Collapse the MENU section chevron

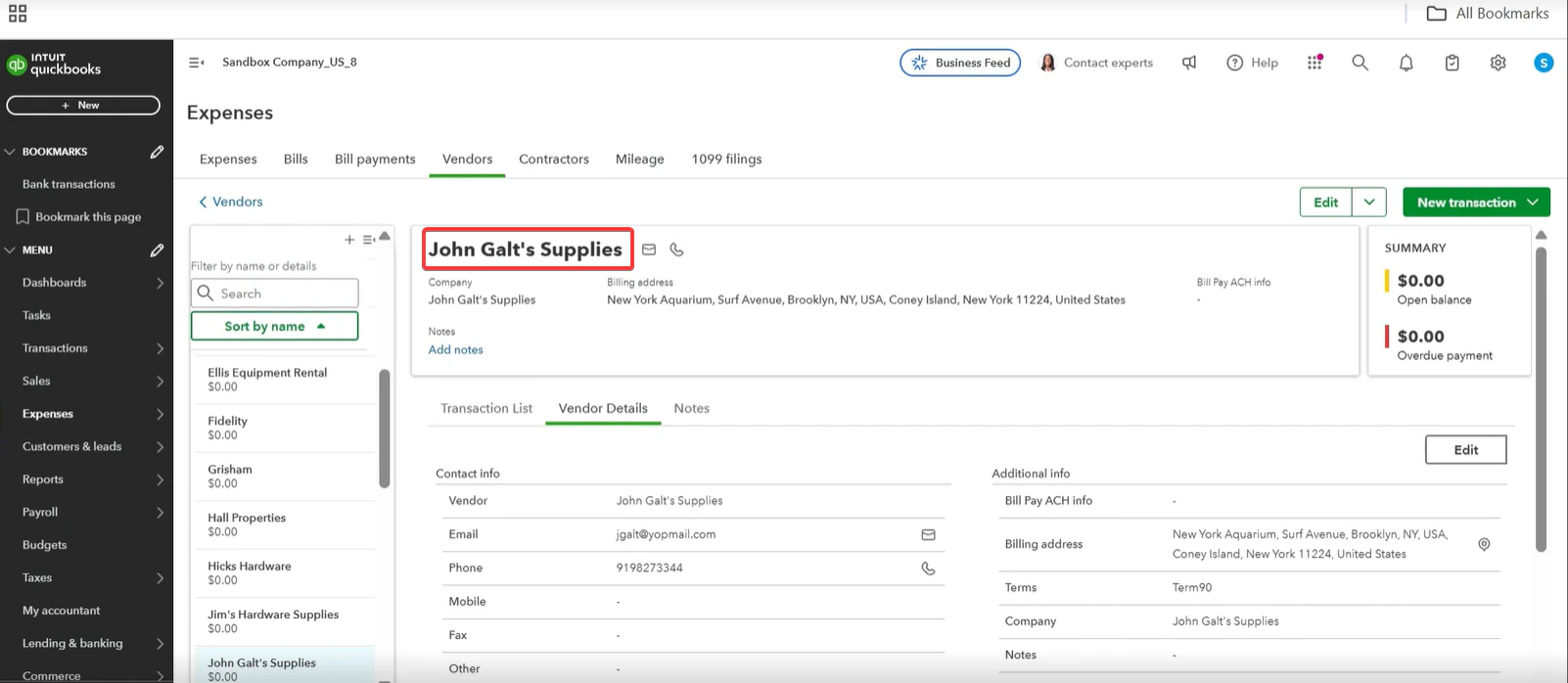(x=10, y=250)
